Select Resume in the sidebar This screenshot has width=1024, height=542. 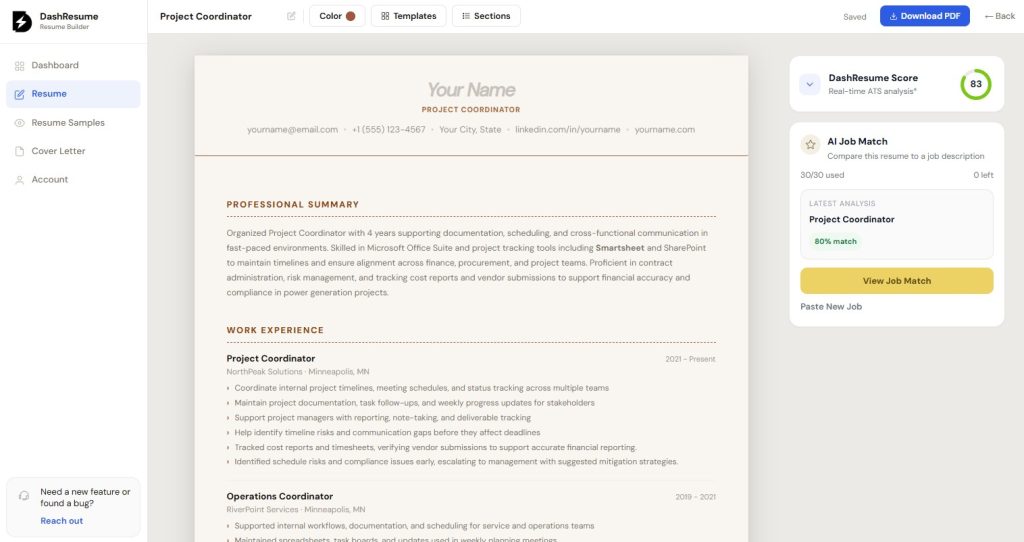pos(73,94)
